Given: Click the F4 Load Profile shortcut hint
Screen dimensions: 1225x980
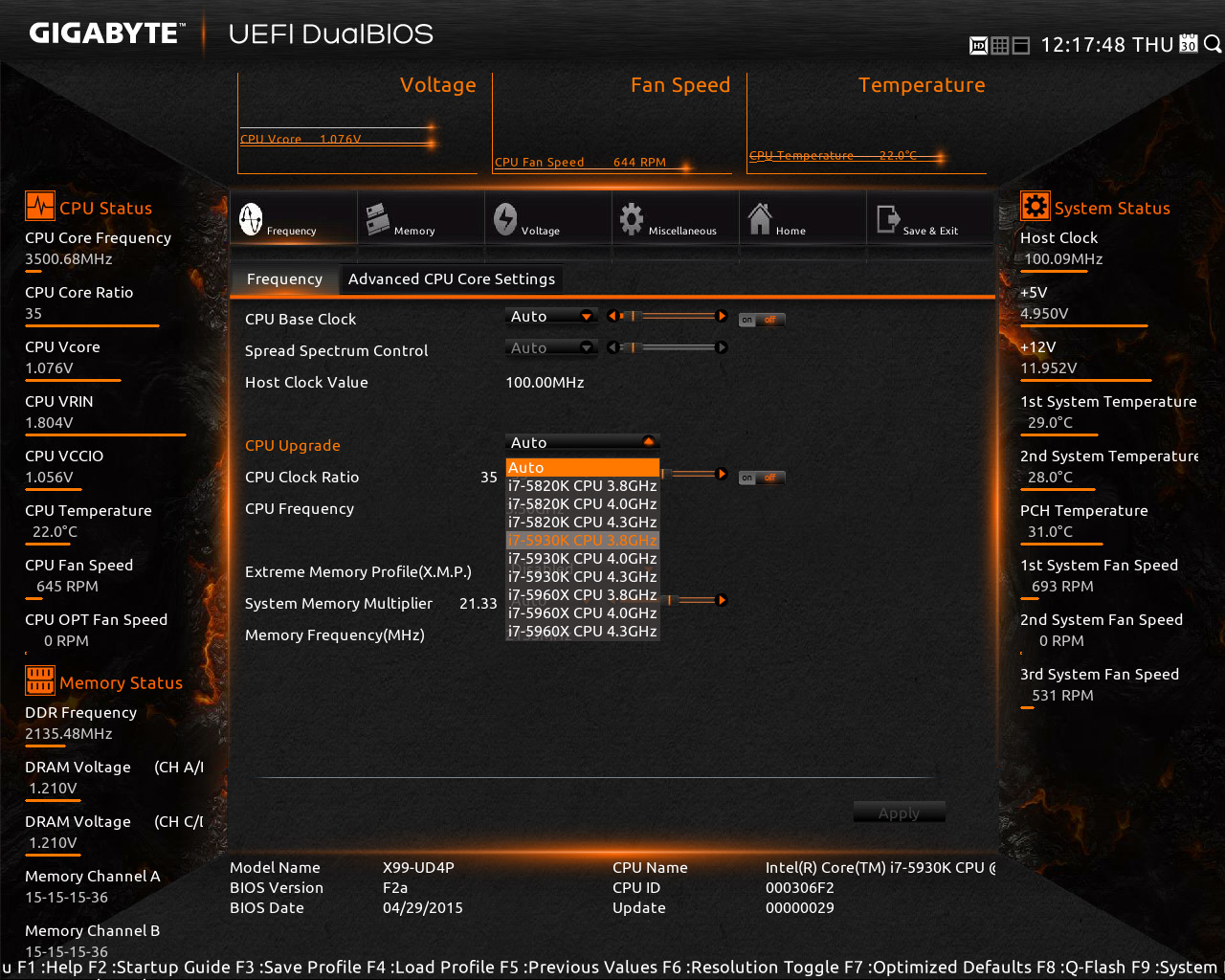Looking at the screenshot, I should 433,968.
